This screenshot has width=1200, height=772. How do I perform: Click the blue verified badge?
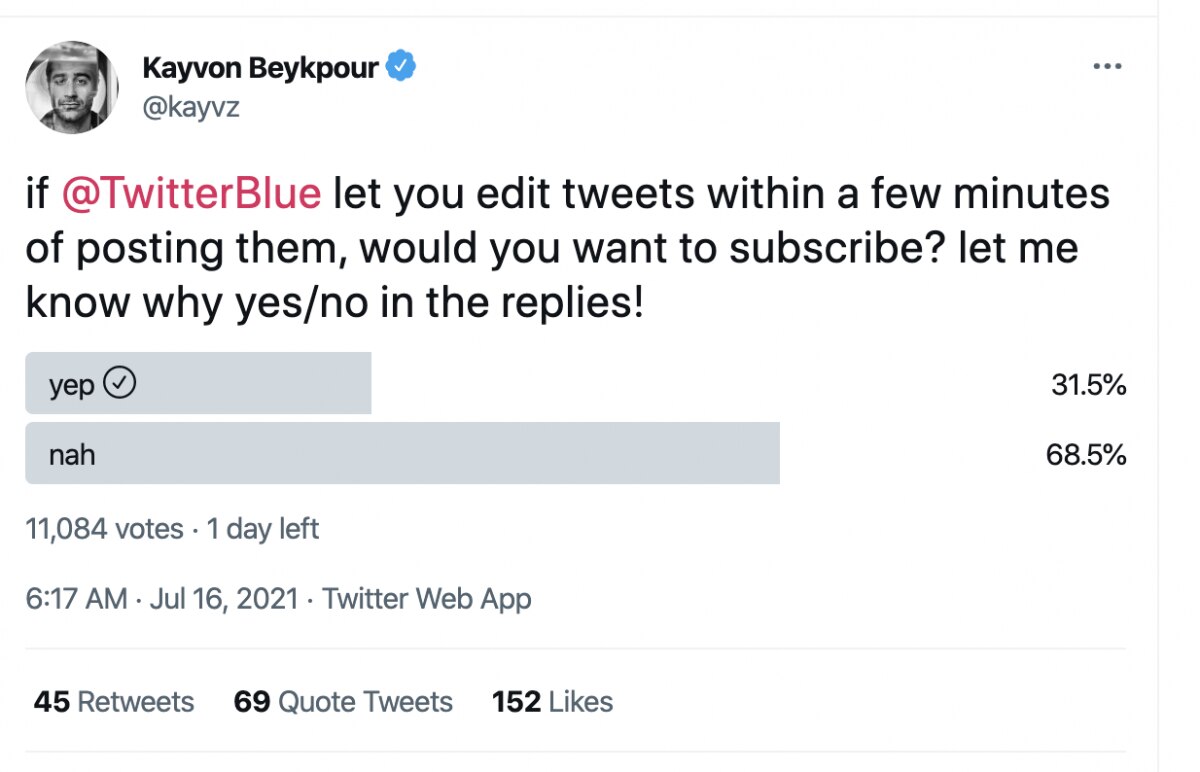pyautogui.click(x=402, y=68)
